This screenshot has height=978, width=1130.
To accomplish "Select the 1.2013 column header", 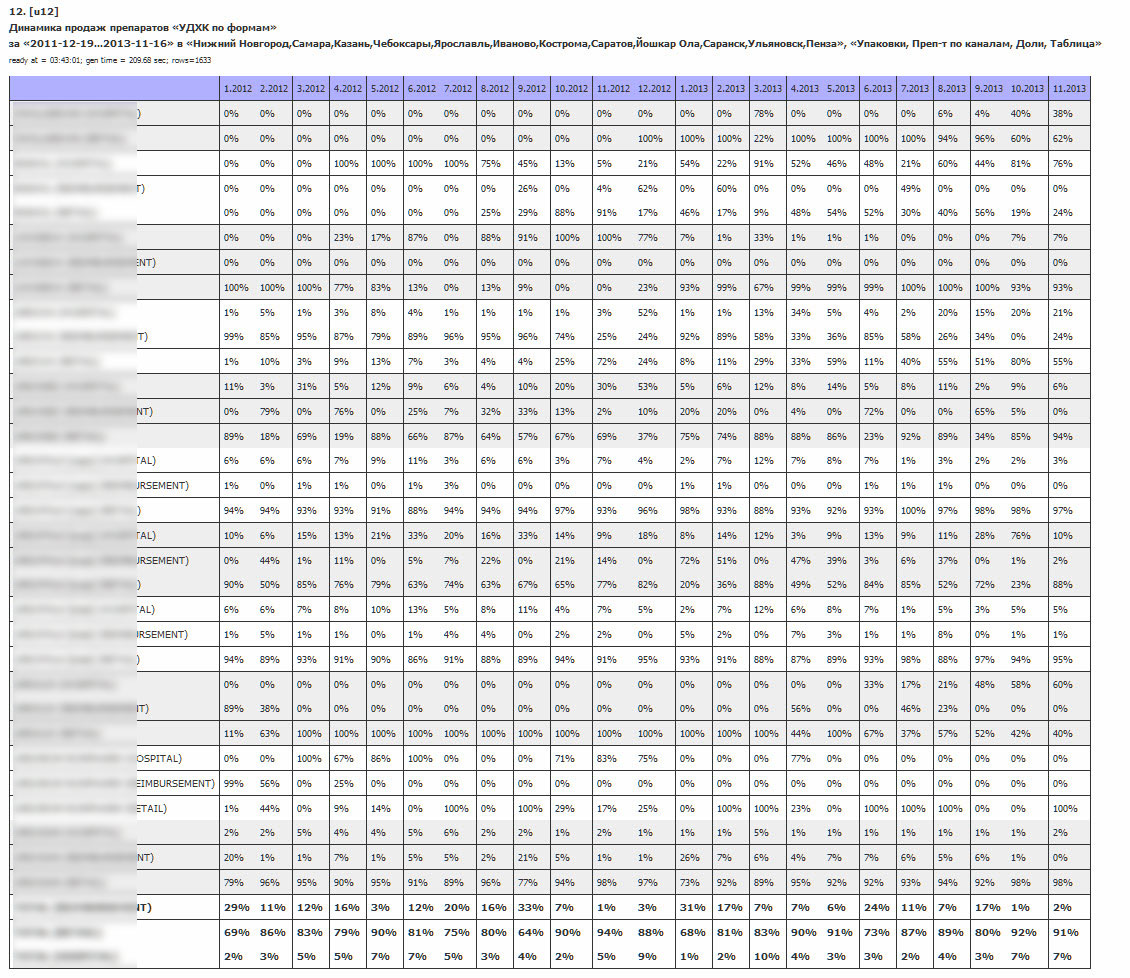I will (694, 89).
